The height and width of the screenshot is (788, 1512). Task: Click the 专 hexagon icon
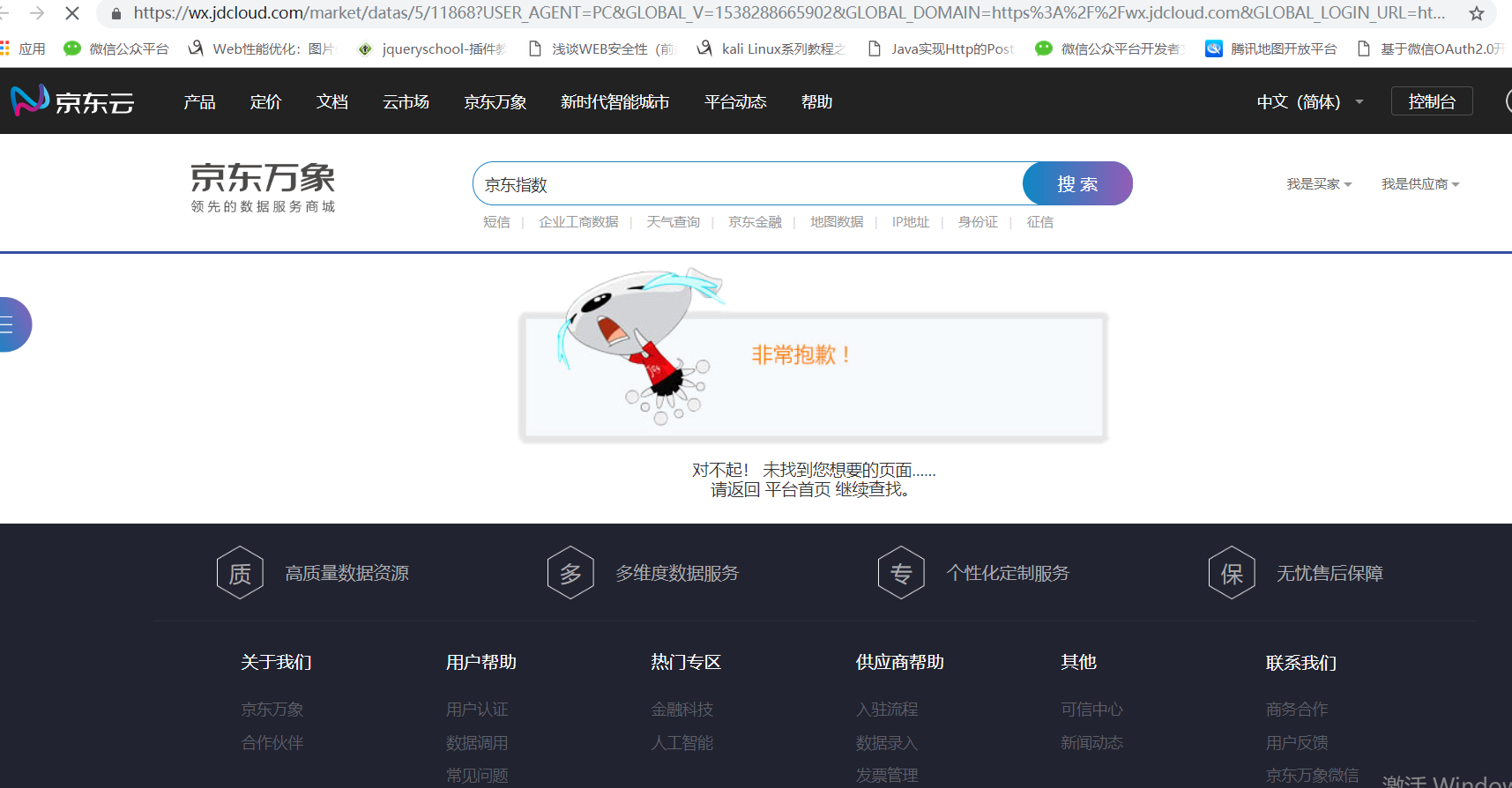click(x=901, y=573)
